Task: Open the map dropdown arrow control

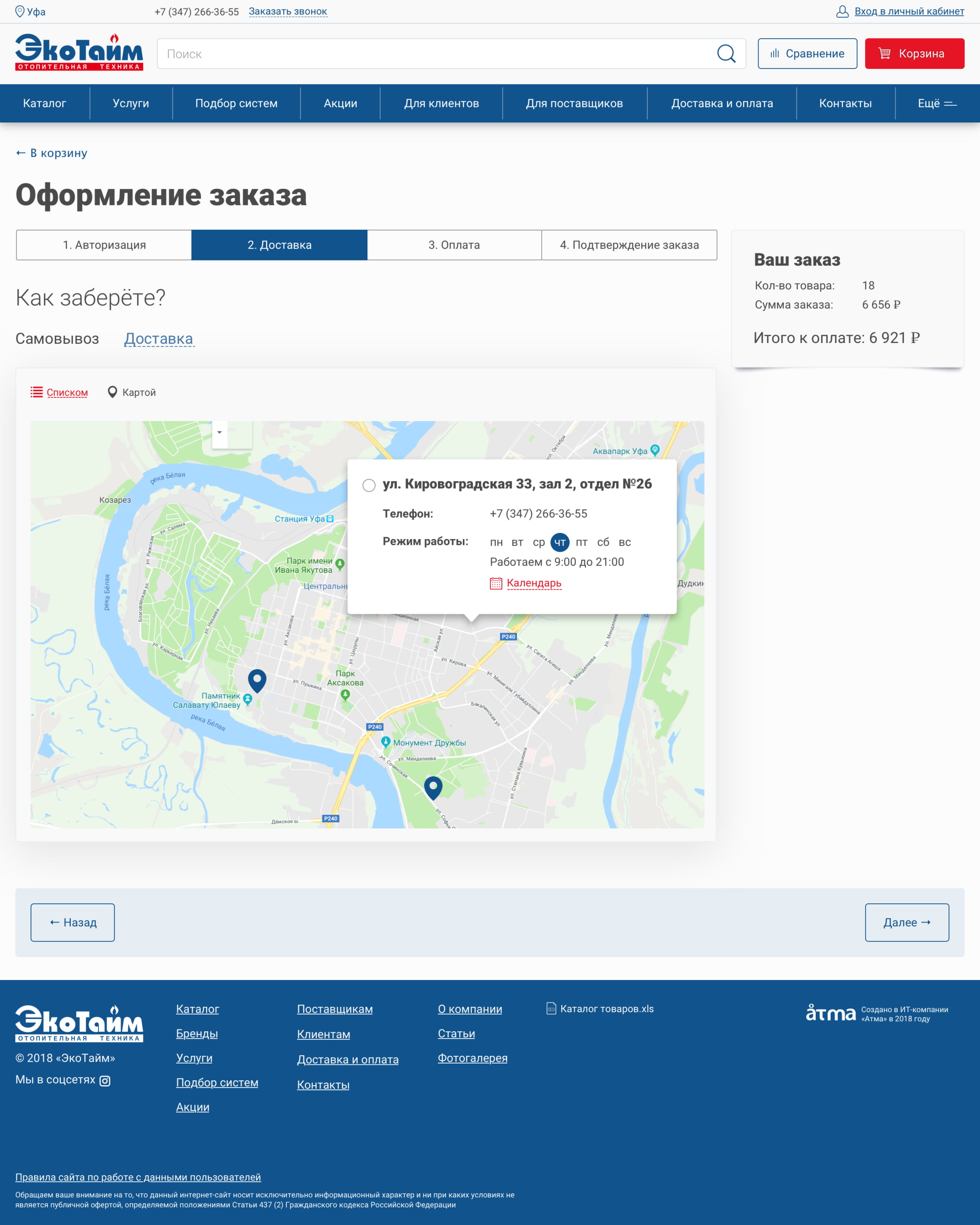Action: 219,433
